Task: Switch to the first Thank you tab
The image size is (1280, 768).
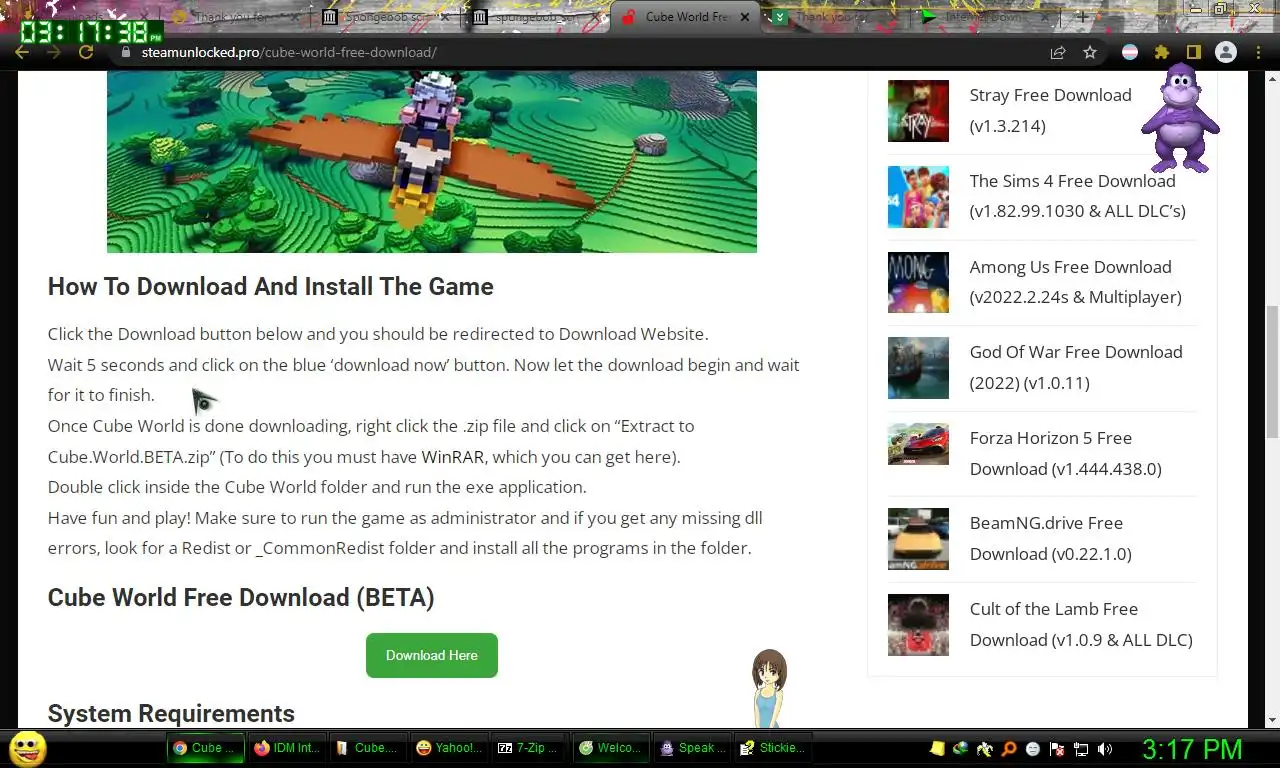Action: pos(235,17)
